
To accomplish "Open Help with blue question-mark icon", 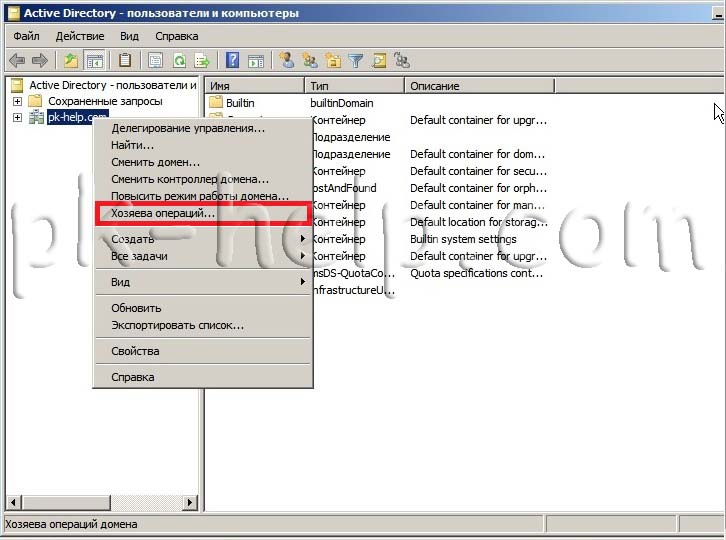I will [x=232, y=61].
